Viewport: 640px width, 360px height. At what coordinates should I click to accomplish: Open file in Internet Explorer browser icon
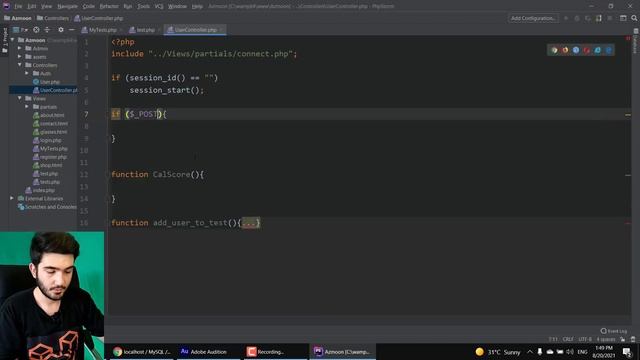(598, 50)
